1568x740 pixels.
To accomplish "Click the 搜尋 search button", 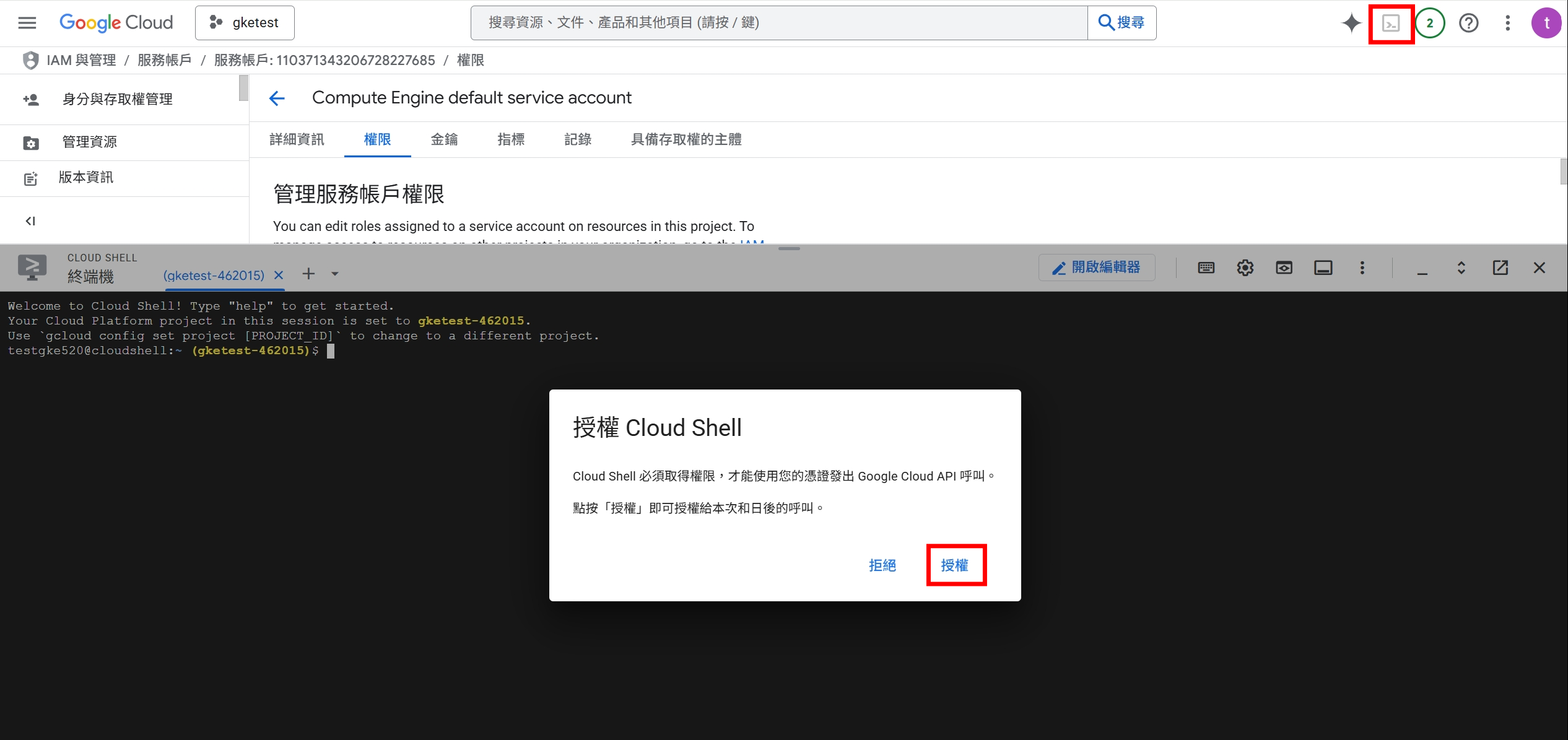I will click(x=1122, y=23).
